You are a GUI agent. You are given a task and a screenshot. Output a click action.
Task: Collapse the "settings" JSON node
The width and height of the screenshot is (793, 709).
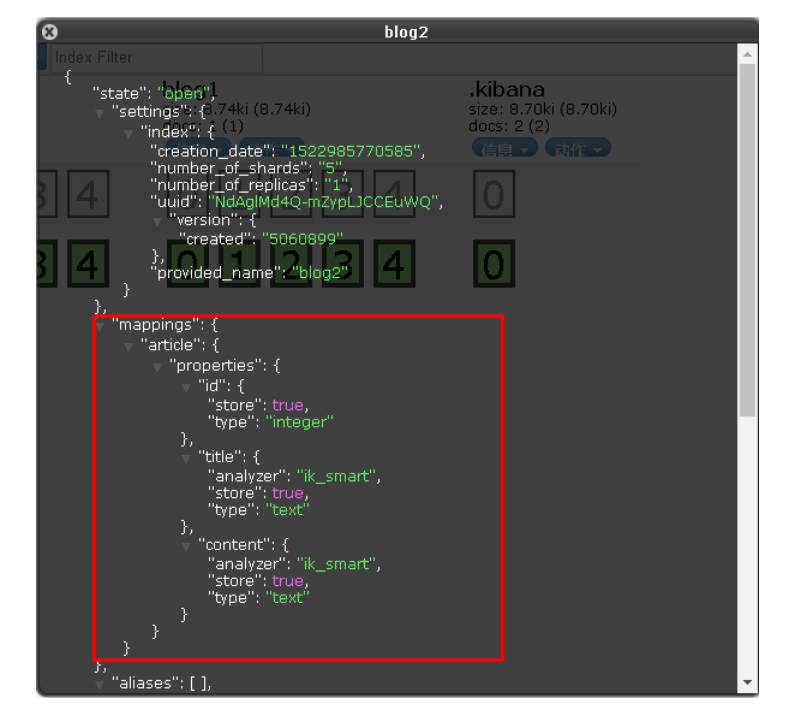point(100,114)
